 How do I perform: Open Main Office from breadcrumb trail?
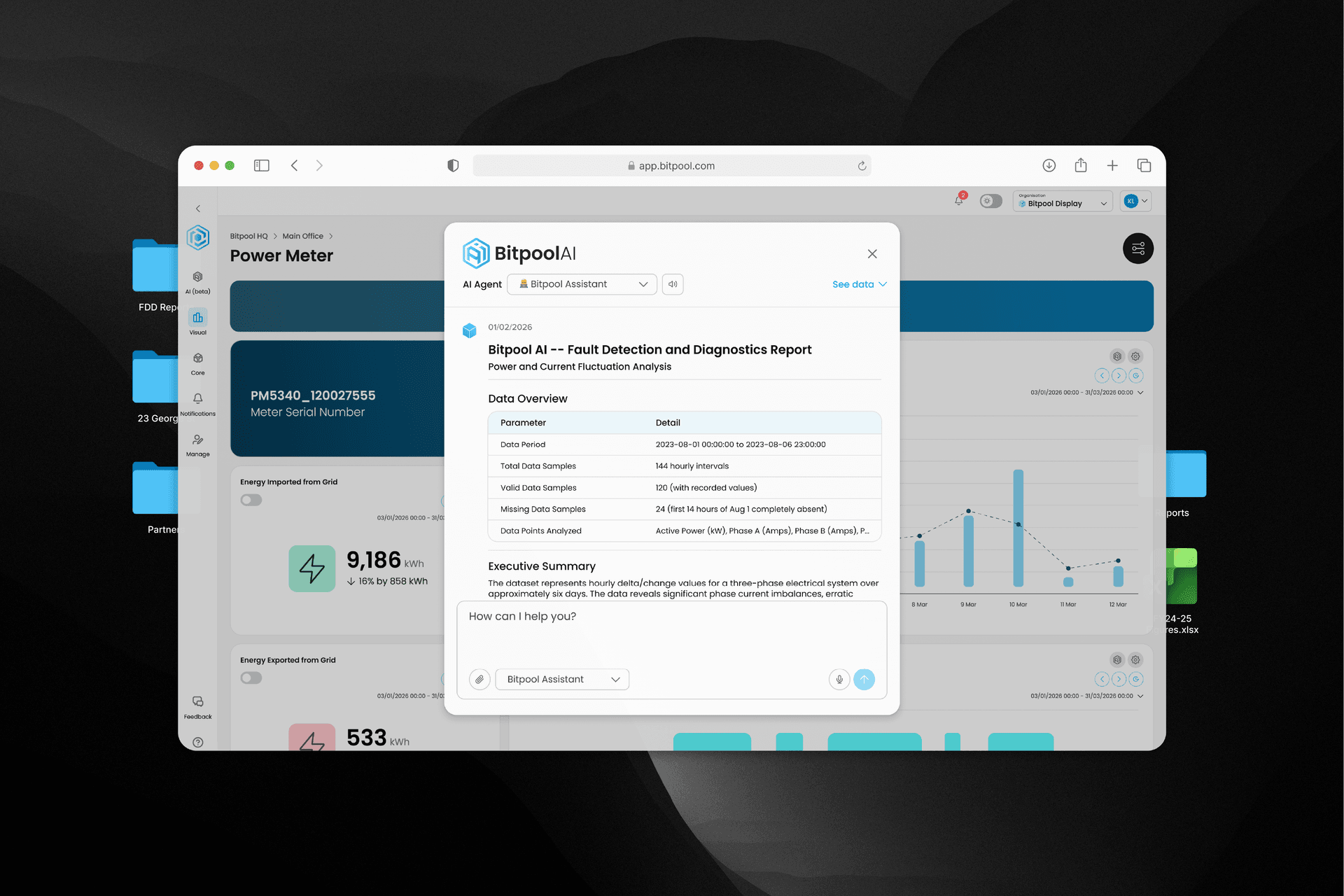(x=302, y=236)
